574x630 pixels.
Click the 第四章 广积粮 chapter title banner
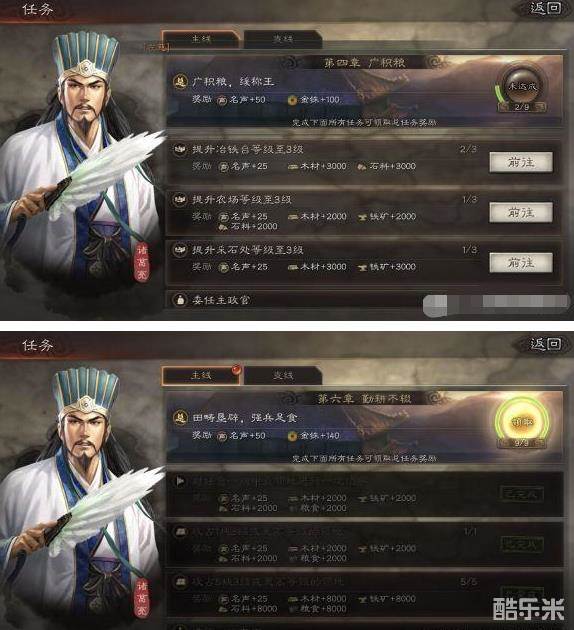point(364,62)
